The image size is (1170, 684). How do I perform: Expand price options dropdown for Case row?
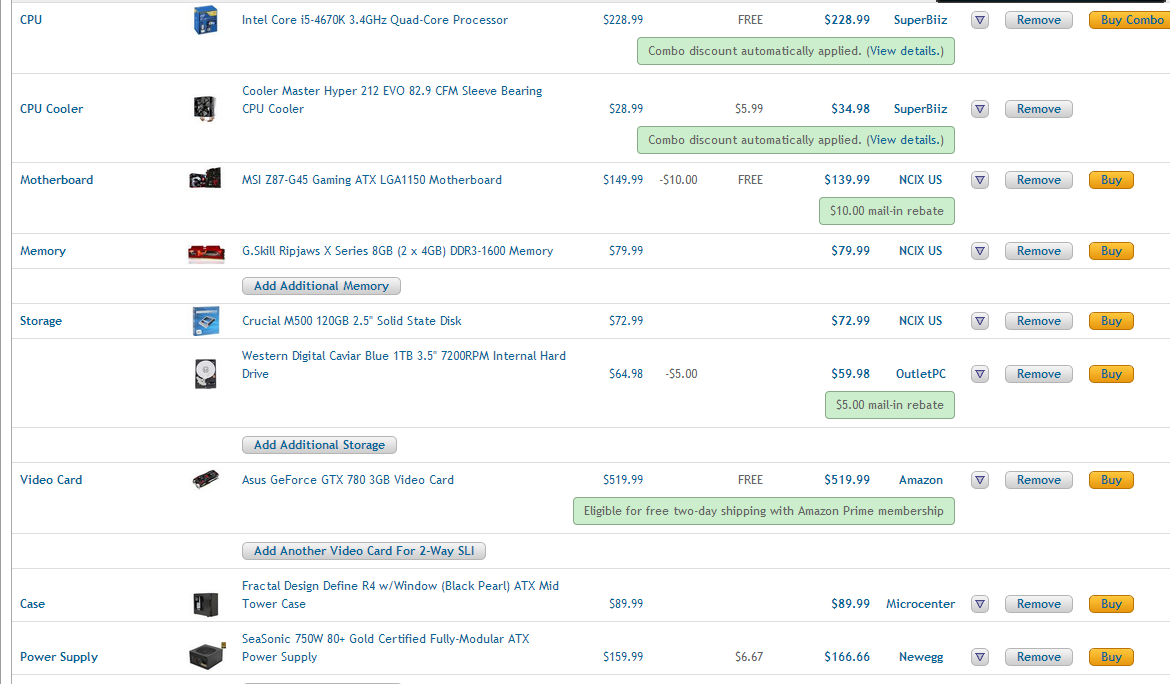[980, 603]
